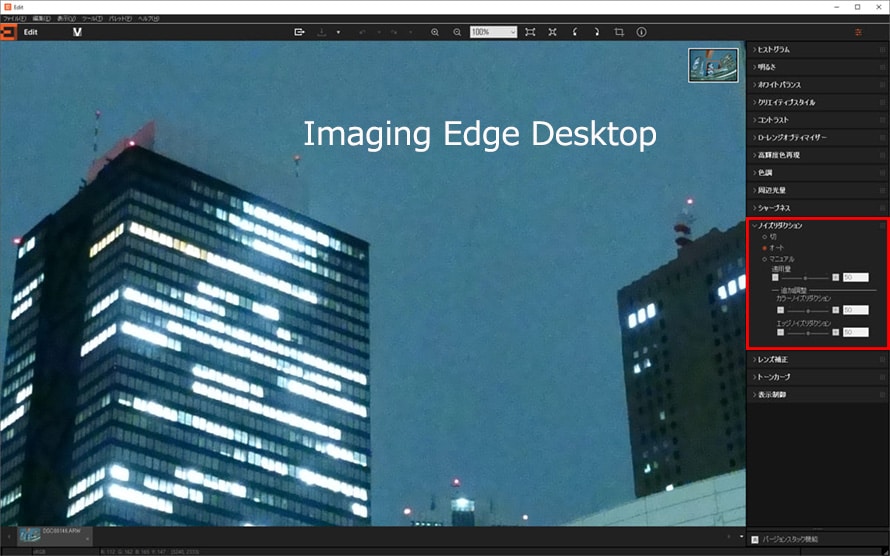Viewport: 890px width, 556px height.
Task: Click the zoom out magnifier icon
Action: coord(457,32)
